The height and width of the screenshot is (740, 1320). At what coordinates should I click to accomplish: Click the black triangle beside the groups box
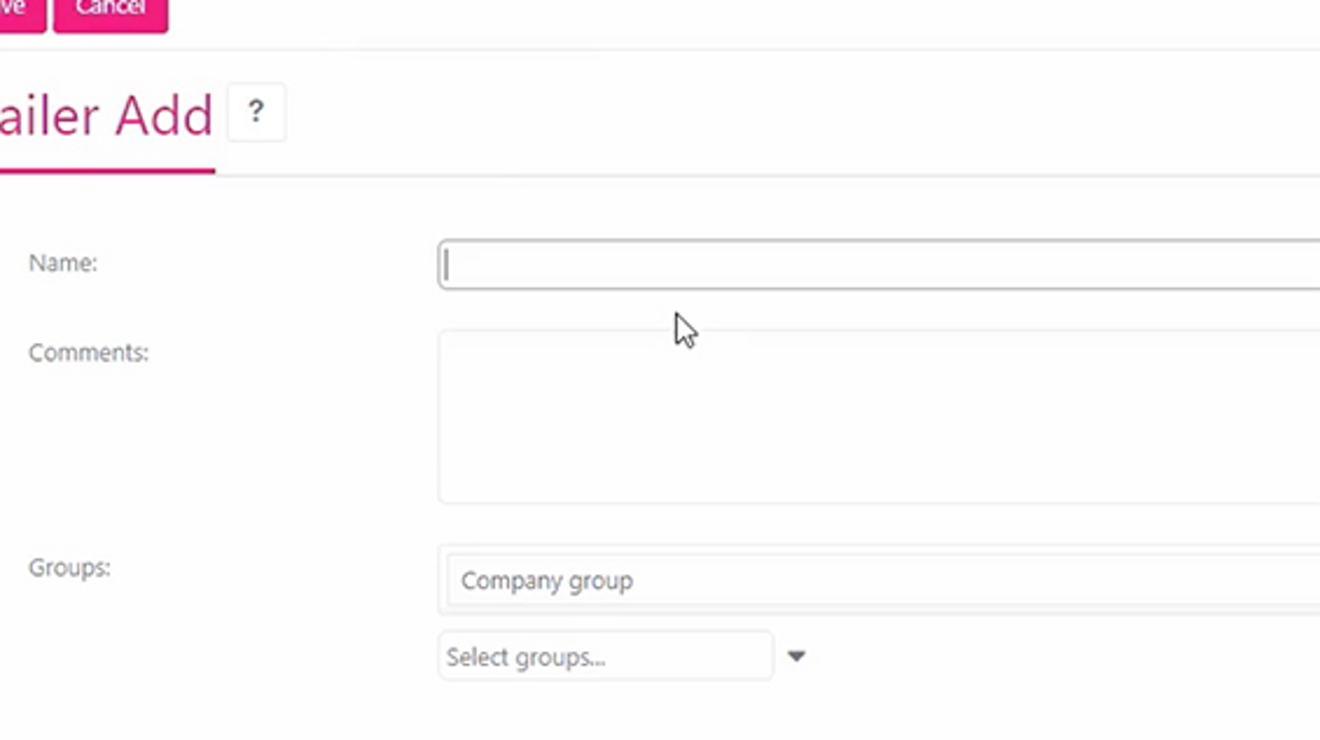tap(797, 655)
